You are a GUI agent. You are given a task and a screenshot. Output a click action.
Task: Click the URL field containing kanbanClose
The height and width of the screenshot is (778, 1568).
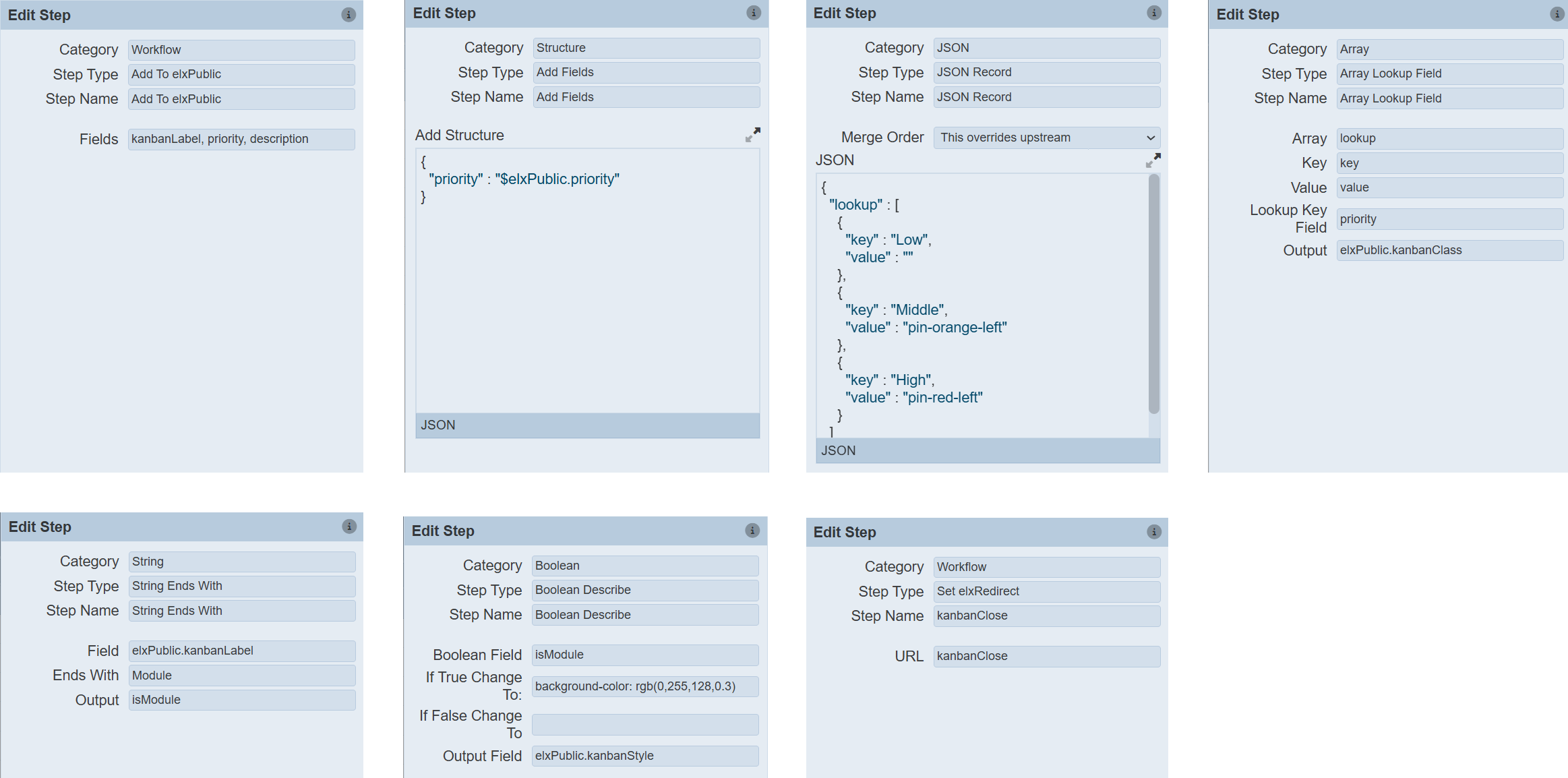tap(1046, 656)
